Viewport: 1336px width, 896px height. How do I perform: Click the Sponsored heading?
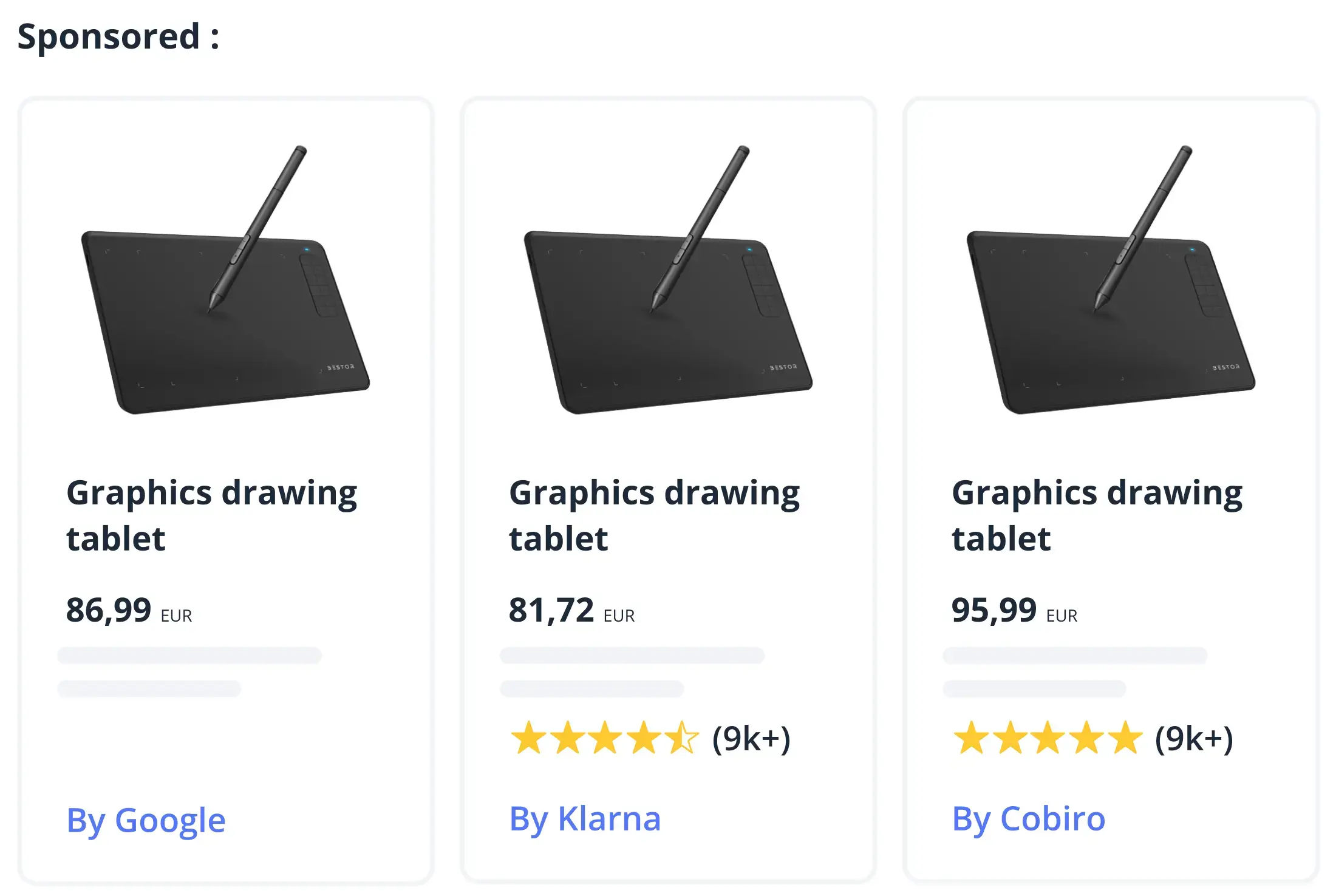click(118, 36)
